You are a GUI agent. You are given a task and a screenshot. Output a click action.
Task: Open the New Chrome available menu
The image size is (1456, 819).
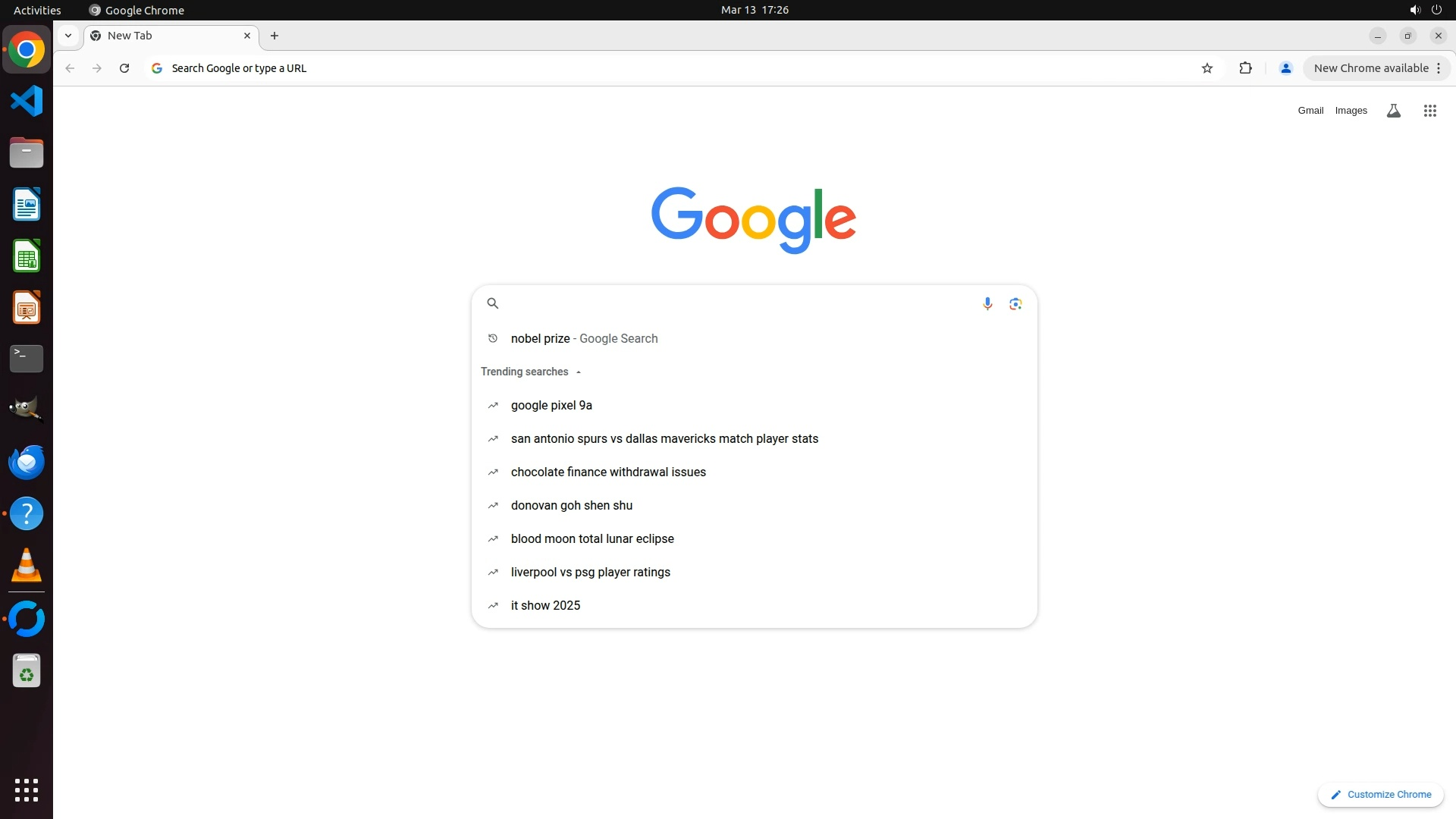pos(1377,68)
